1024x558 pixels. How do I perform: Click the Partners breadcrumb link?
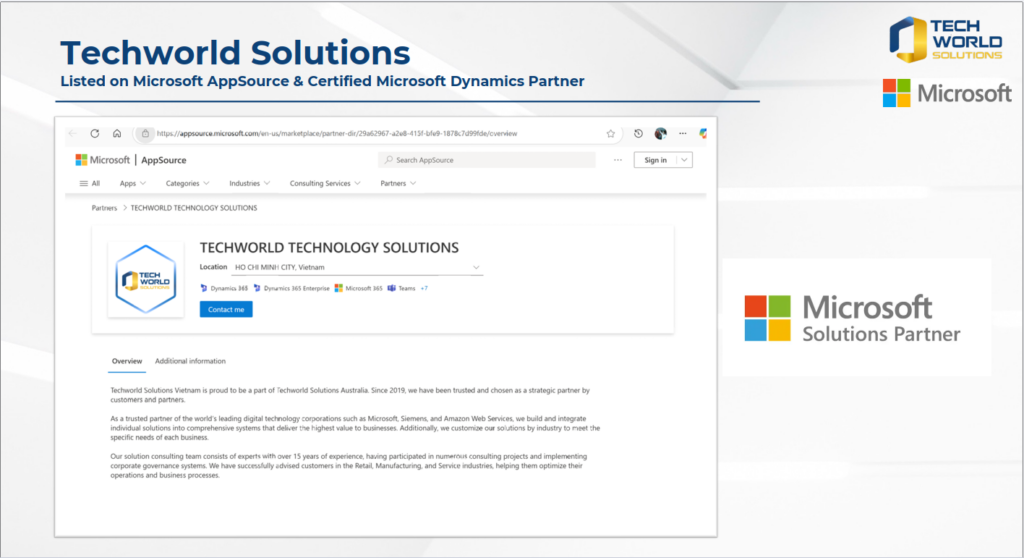pyautogui.click(x=104, y=208)
